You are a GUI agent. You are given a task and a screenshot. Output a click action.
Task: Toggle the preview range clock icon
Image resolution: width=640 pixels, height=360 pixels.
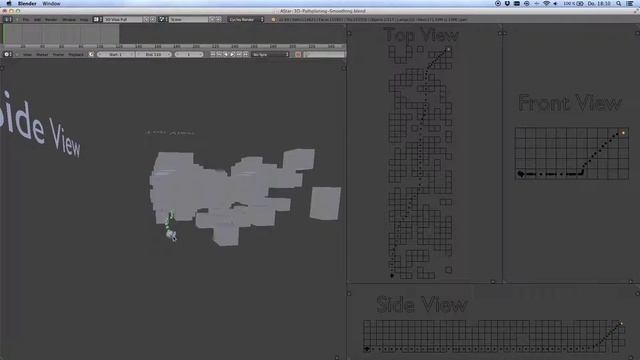[91, 54]
